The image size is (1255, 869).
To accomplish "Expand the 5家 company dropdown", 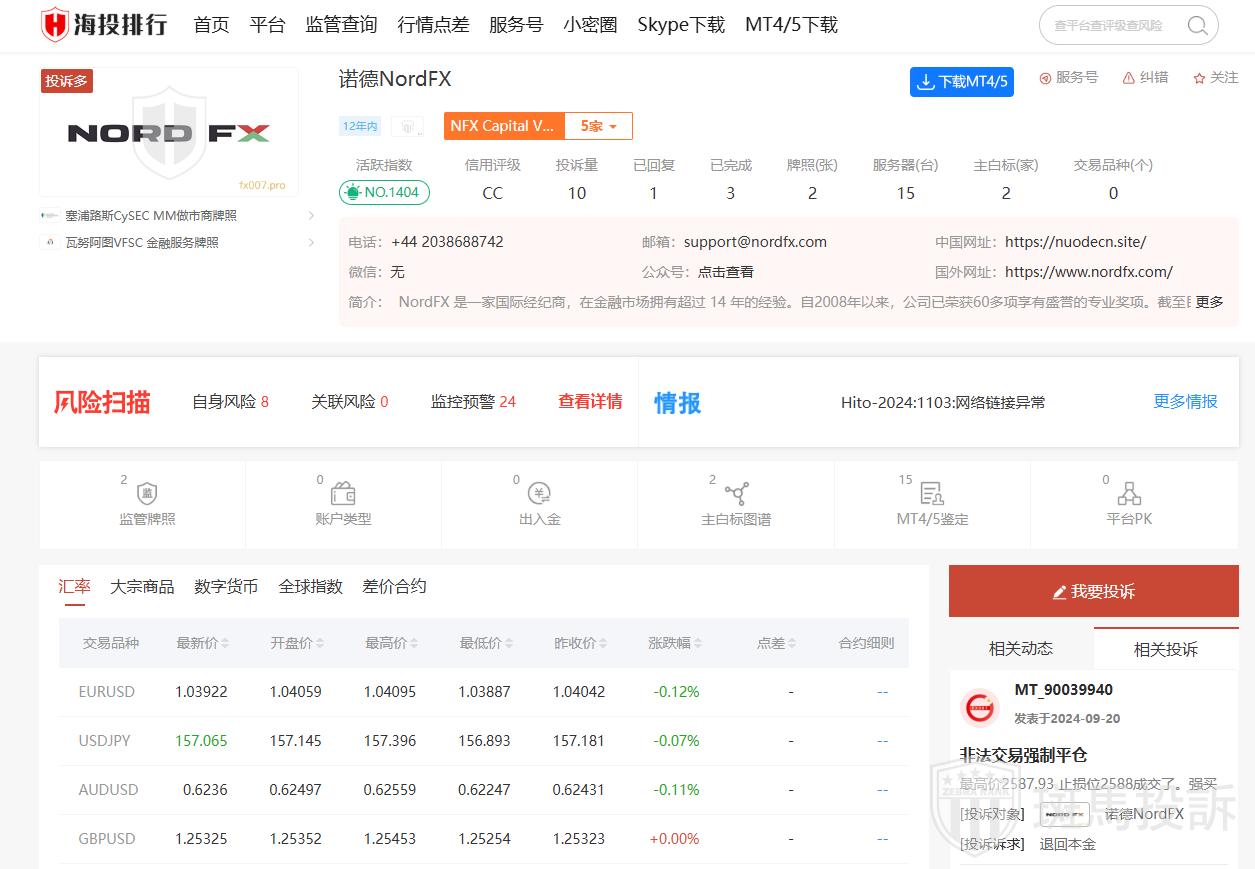I will click(x=599, y=126).
